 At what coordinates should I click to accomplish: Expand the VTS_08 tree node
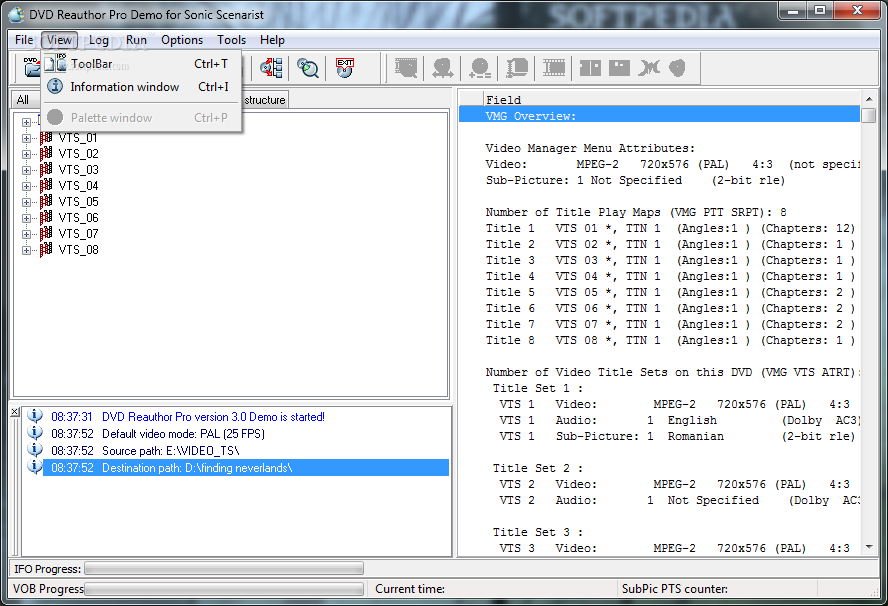point(26,250)
